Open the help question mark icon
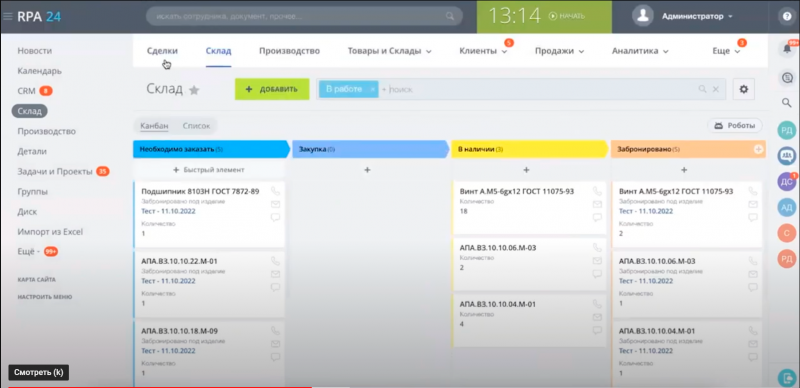800x388 pixels. (787, 16)
